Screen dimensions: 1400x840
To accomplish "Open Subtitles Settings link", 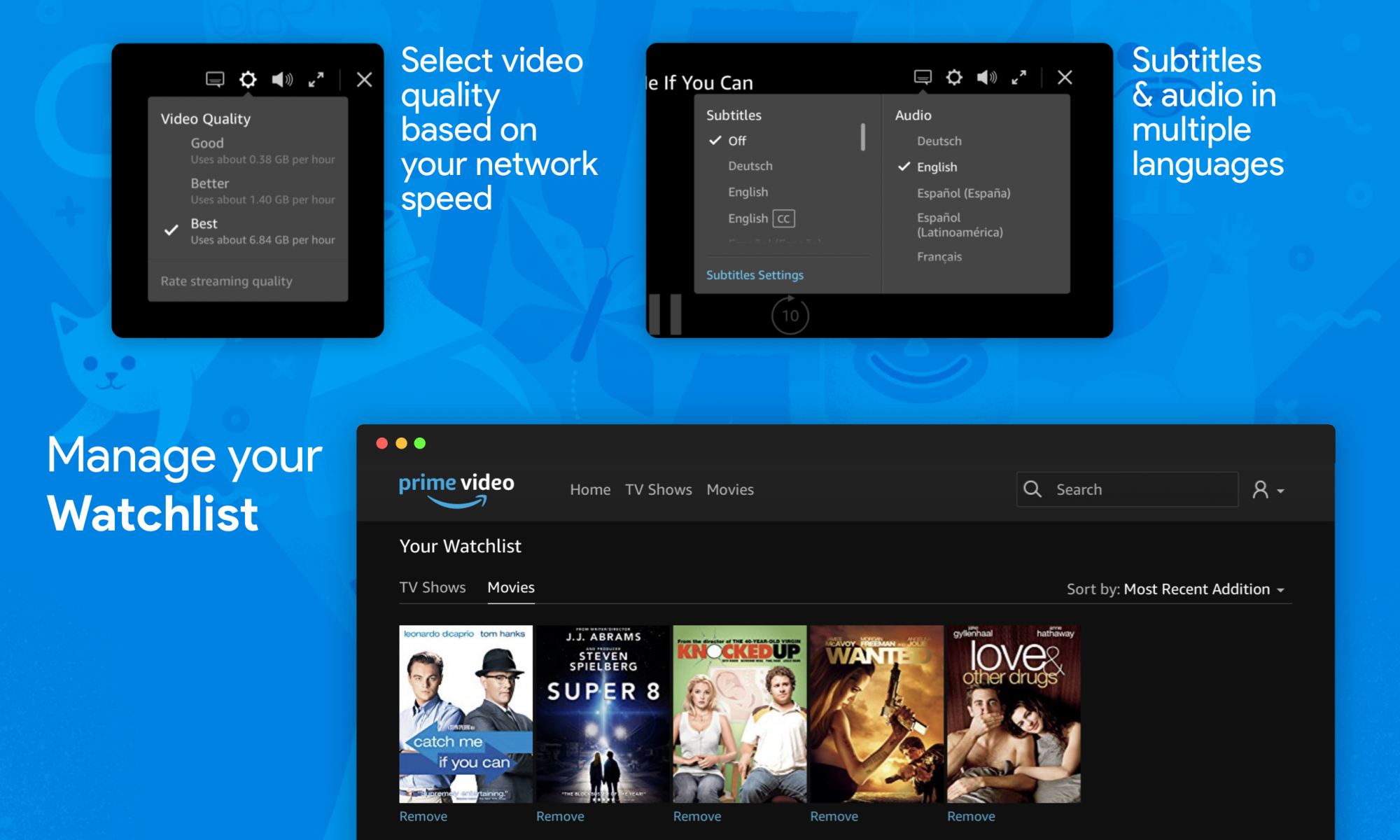I will [x=755, y=275].
